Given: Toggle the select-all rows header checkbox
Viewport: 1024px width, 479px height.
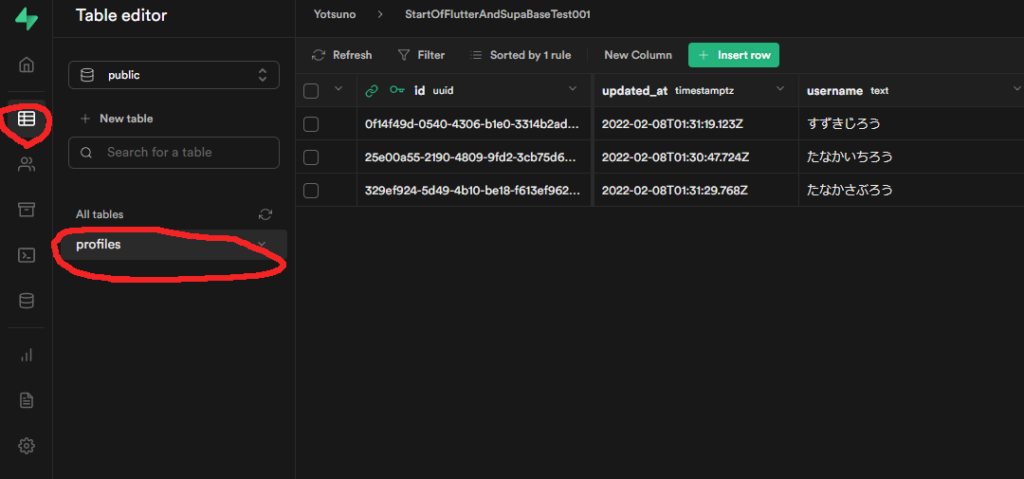Looking at the screenshot, I should click(x=311, y=91).
